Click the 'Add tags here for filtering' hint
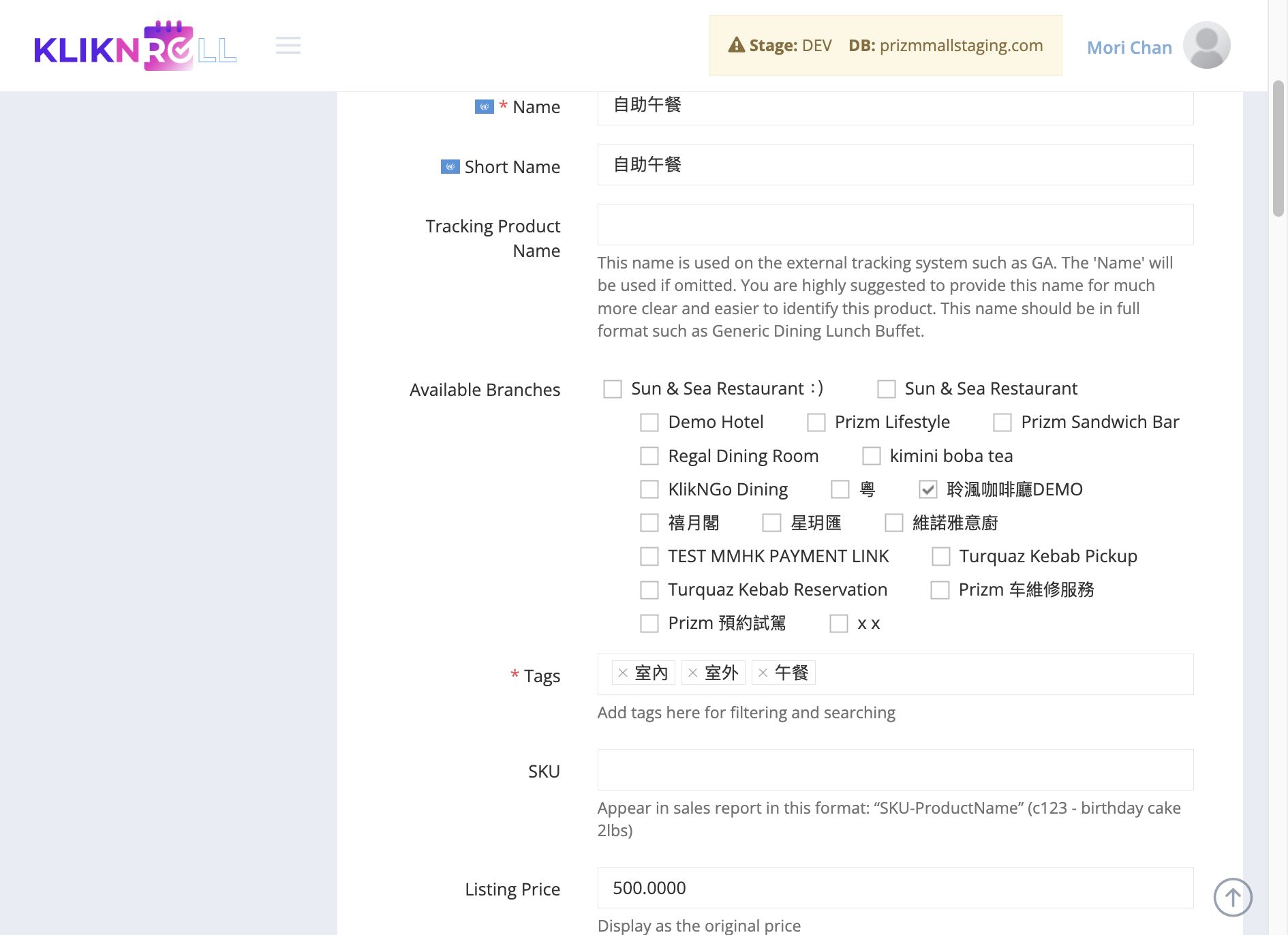 coord(746,713)
